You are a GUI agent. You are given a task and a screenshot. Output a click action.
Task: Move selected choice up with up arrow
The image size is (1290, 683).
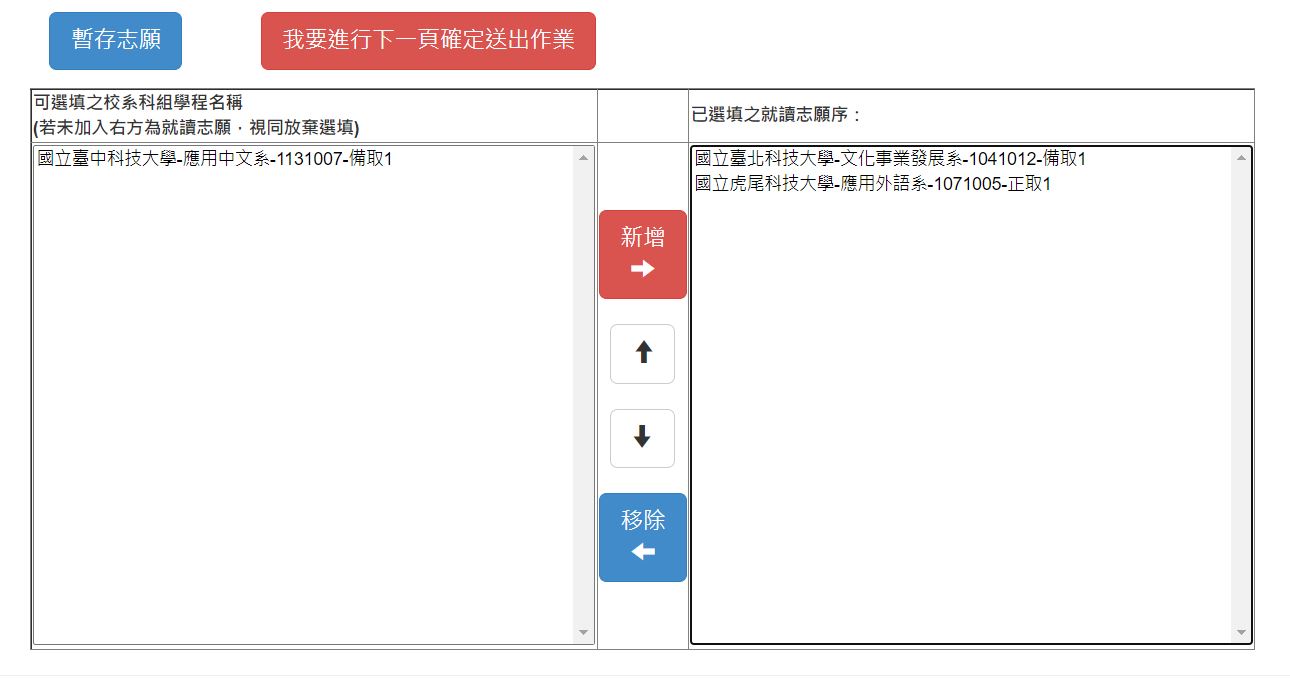(643, 354)
